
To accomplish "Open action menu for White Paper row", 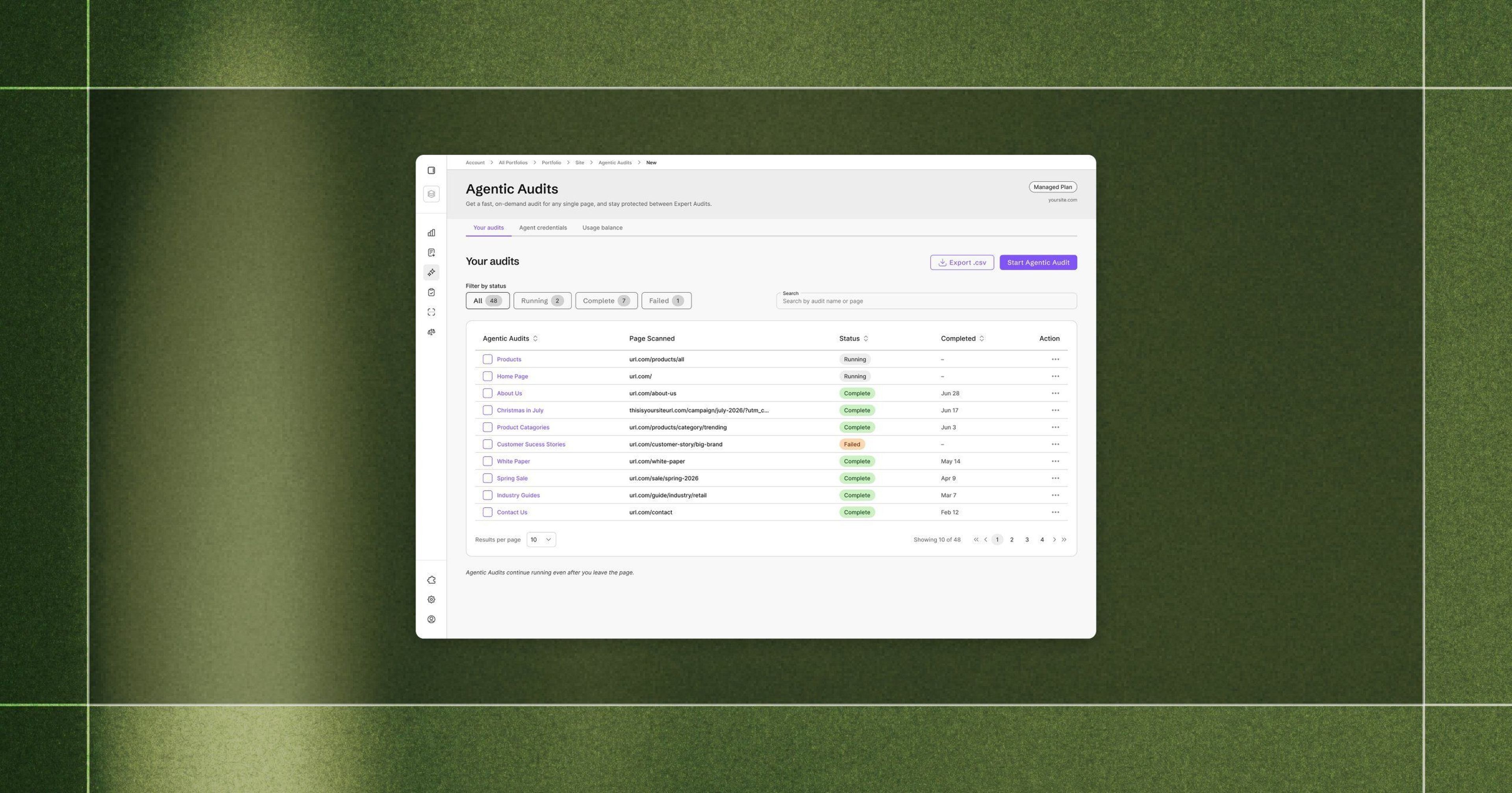I will [x=1055, y=461].
